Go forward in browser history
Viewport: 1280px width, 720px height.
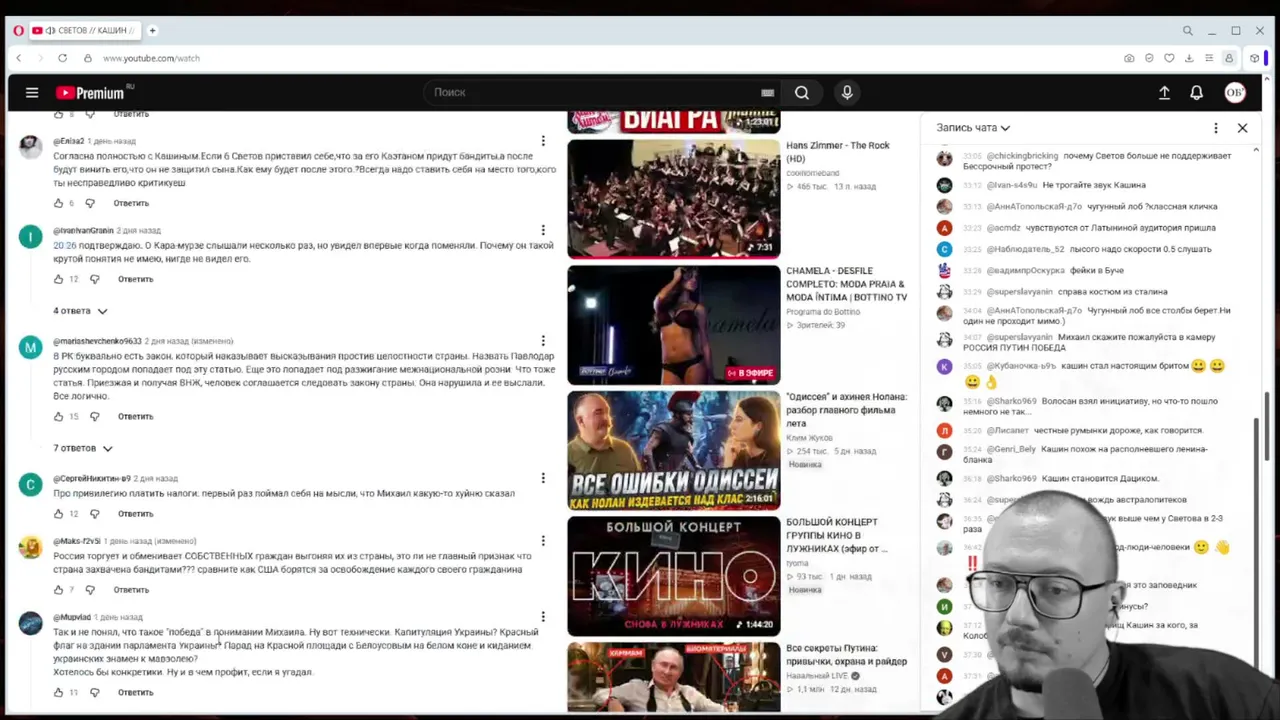pyautogui.click(x=40, y=58)
